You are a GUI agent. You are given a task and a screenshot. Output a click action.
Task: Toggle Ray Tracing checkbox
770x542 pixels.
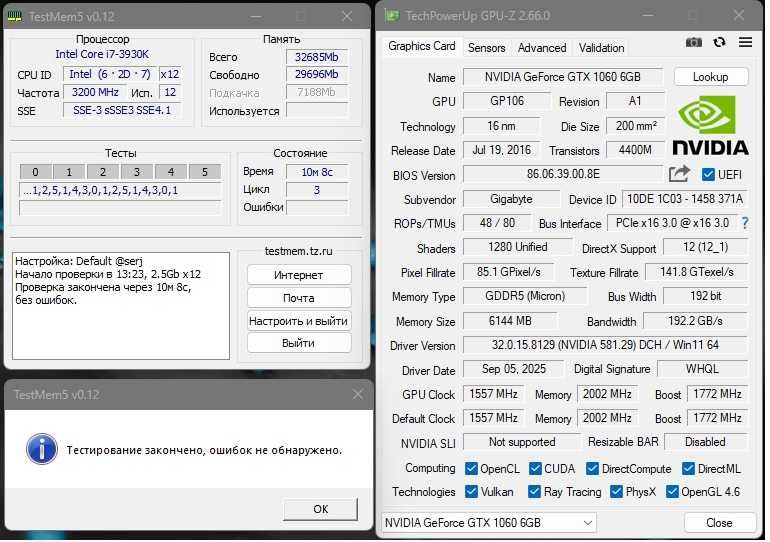(534, 491)
